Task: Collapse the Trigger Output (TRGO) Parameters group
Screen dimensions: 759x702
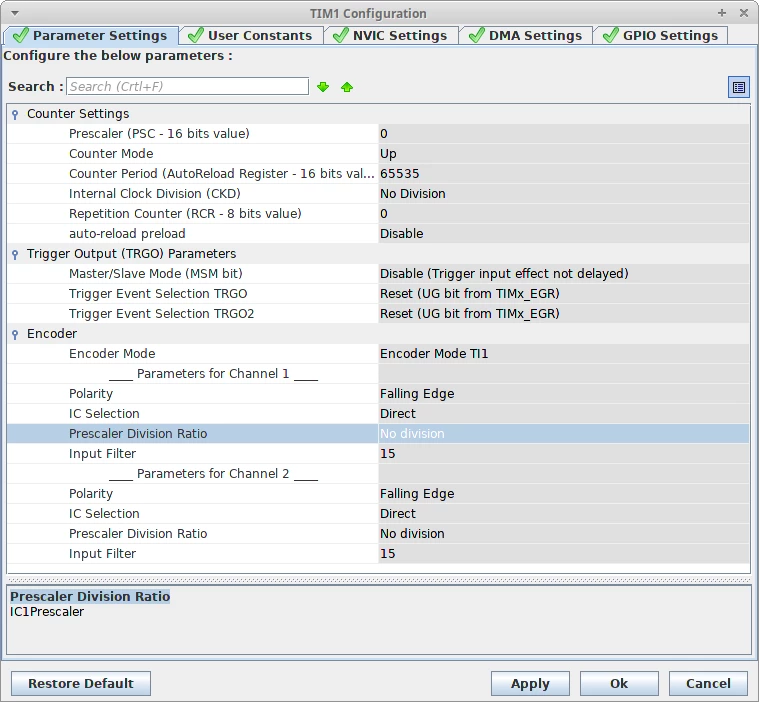Action: coord(15,254)
